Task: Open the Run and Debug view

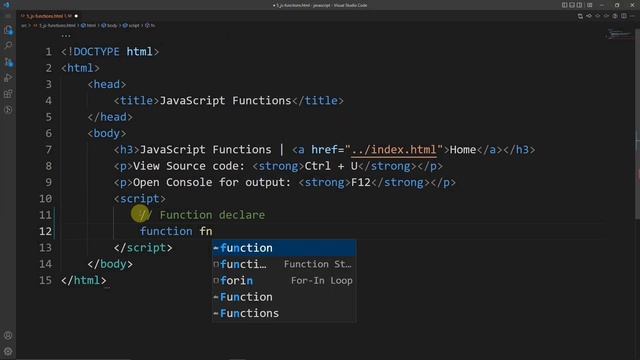Action: pyautogui.click(x=8, y=78)
